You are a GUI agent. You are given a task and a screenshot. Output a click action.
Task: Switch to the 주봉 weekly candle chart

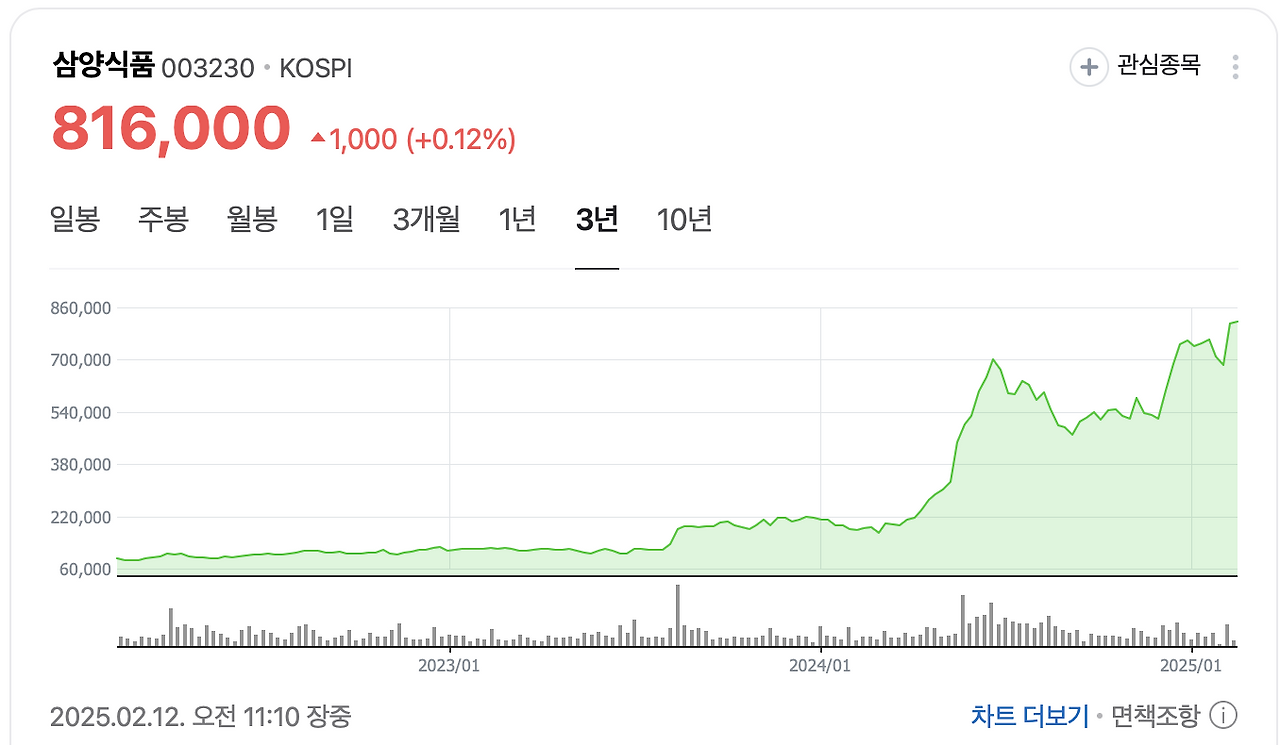(x=164, y=219)
